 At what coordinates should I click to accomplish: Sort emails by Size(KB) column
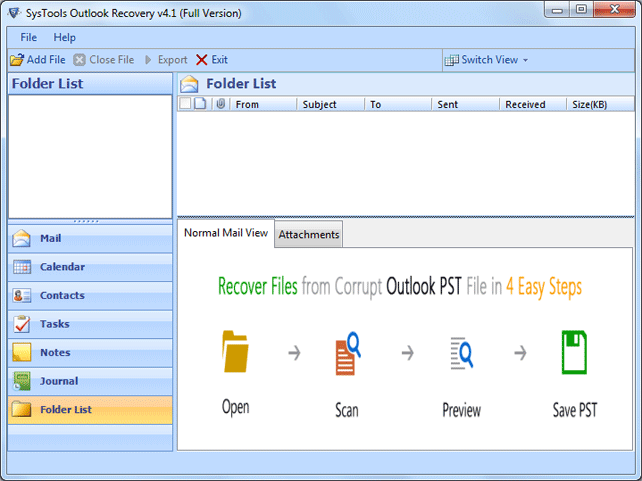(x=599, y=104)
